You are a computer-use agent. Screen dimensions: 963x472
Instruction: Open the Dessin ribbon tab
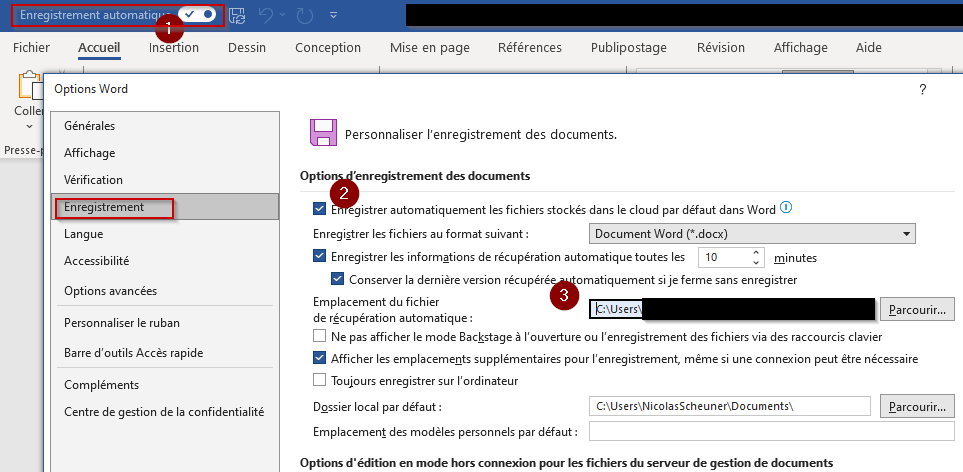click(x=247, y=47)
